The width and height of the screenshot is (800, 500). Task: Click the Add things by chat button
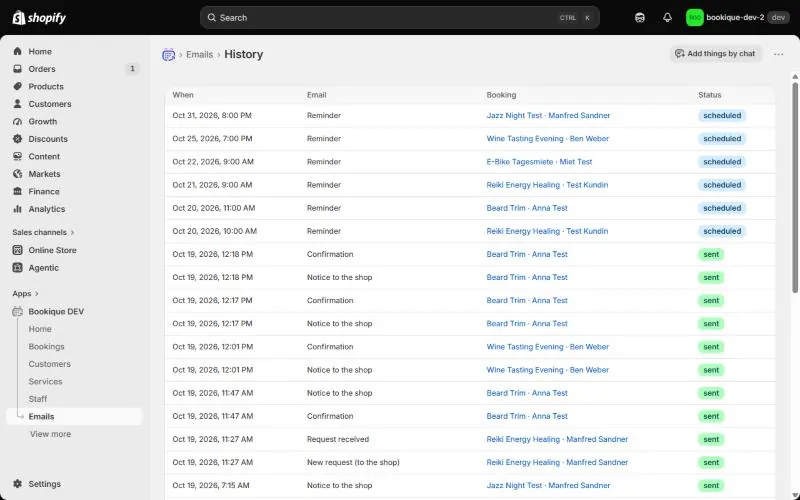pos(715,54)
